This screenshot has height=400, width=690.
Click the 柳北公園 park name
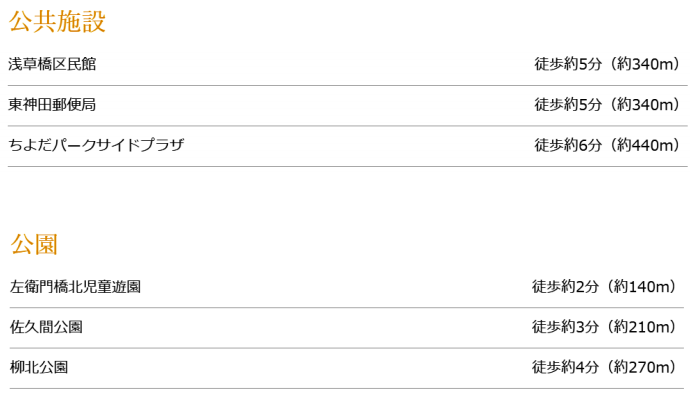[x=39, y=367]
